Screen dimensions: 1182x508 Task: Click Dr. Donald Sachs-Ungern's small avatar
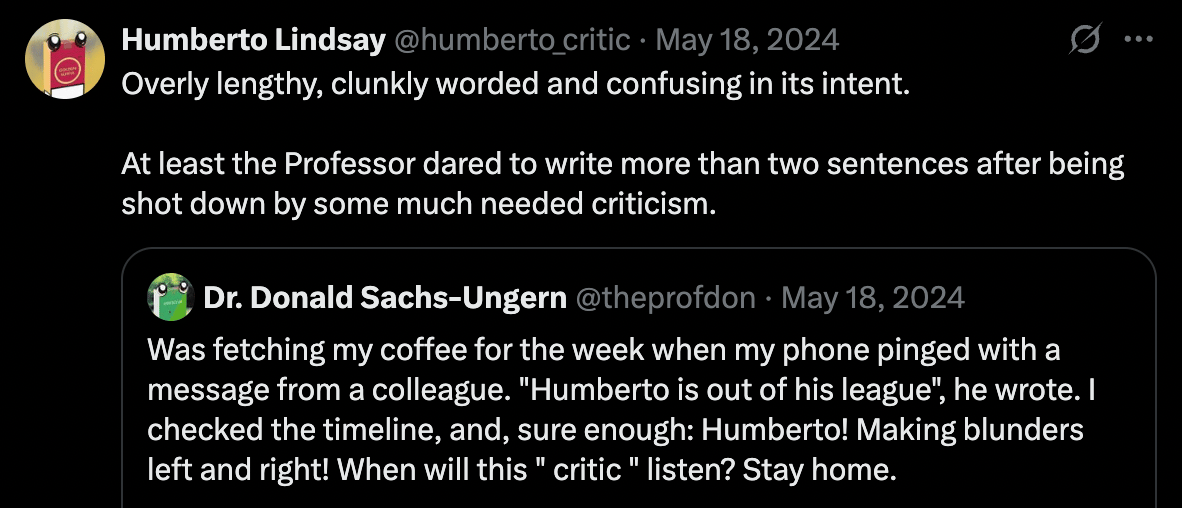click(171, 298)
